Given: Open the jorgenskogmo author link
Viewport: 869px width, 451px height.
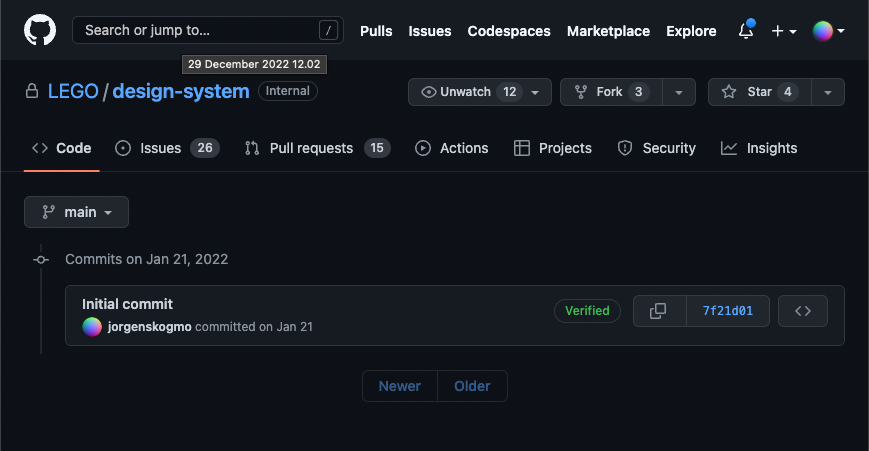Looking at the screenshot, I should pos(150,327).
